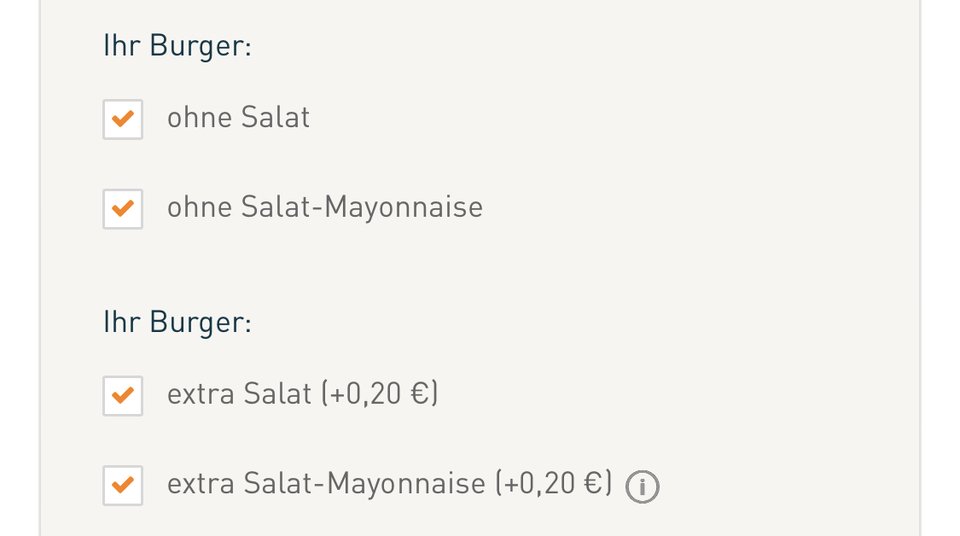
Task: Untick the "extra Salat-Mayonnaise" checkbox
Action: click(122, 486)
